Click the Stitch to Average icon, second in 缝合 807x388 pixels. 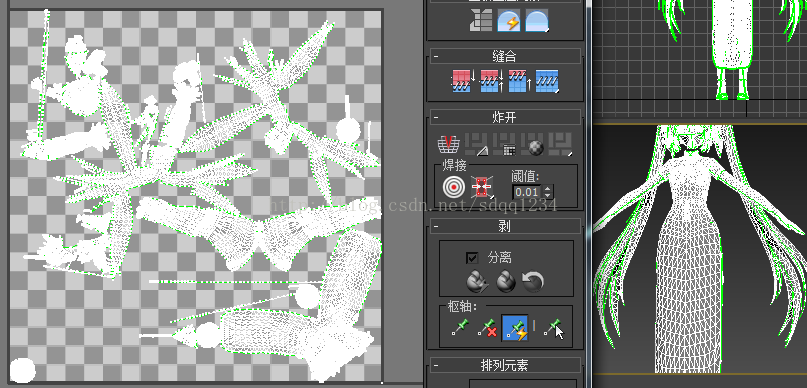click(492, 81)
